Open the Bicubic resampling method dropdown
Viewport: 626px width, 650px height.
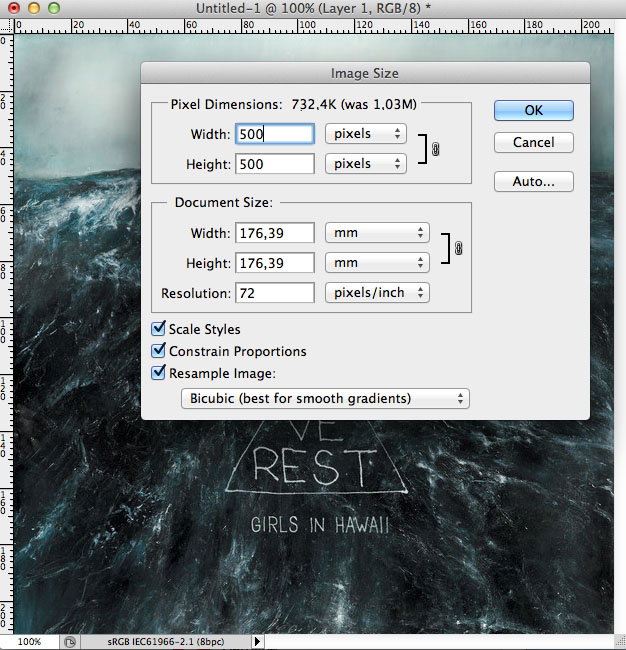(x=325, y=398)
